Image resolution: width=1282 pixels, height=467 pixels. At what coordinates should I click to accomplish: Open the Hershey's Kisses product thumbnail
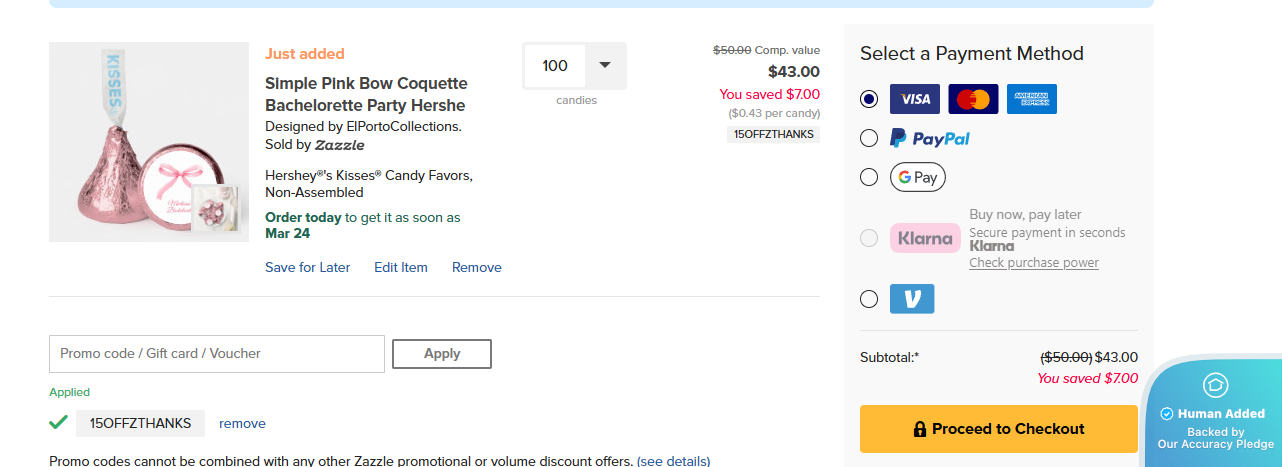(x=148, y=142)
